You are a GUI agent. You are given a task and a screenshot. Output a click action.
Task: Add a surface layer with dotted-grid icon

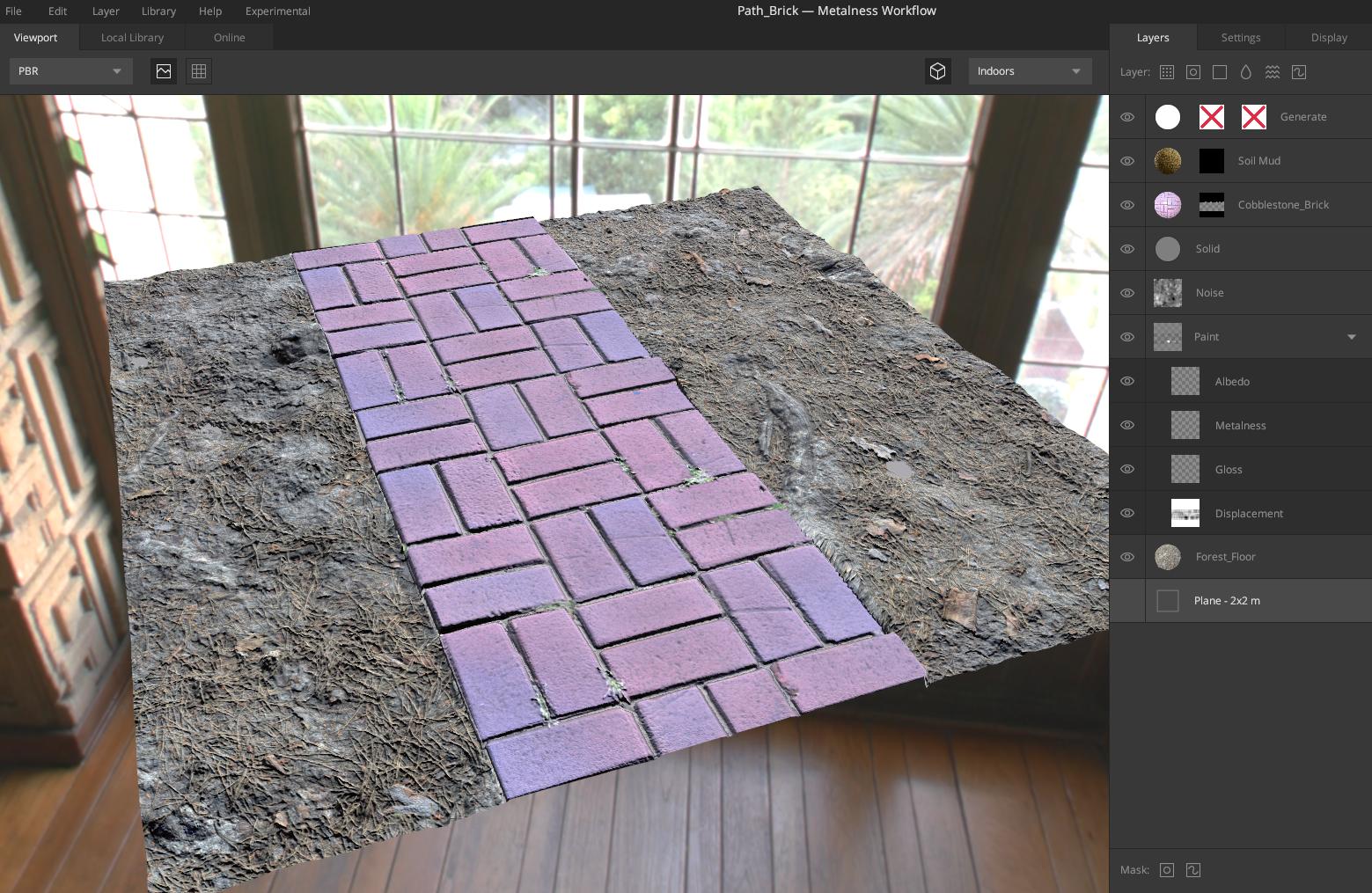[x=1167, y=72]
